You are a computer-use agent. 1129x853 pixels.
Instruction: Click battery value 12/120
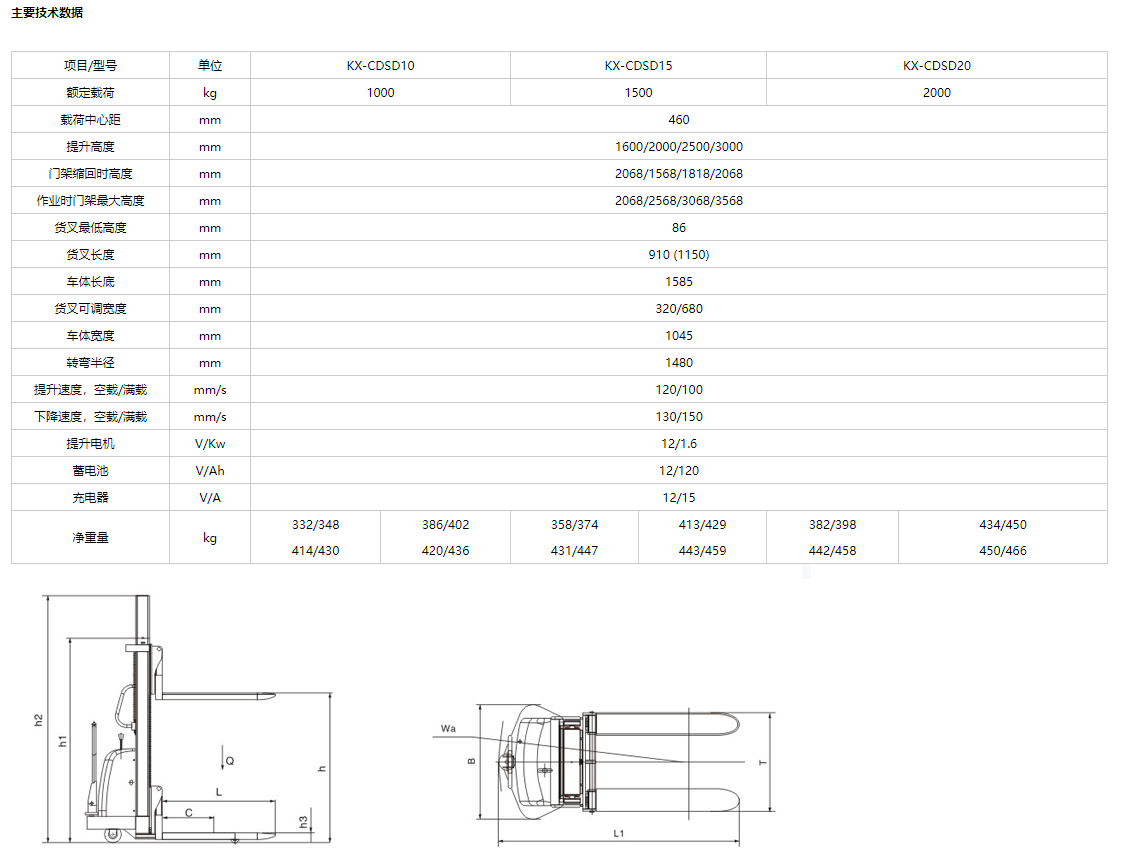[x=678, y=471]
